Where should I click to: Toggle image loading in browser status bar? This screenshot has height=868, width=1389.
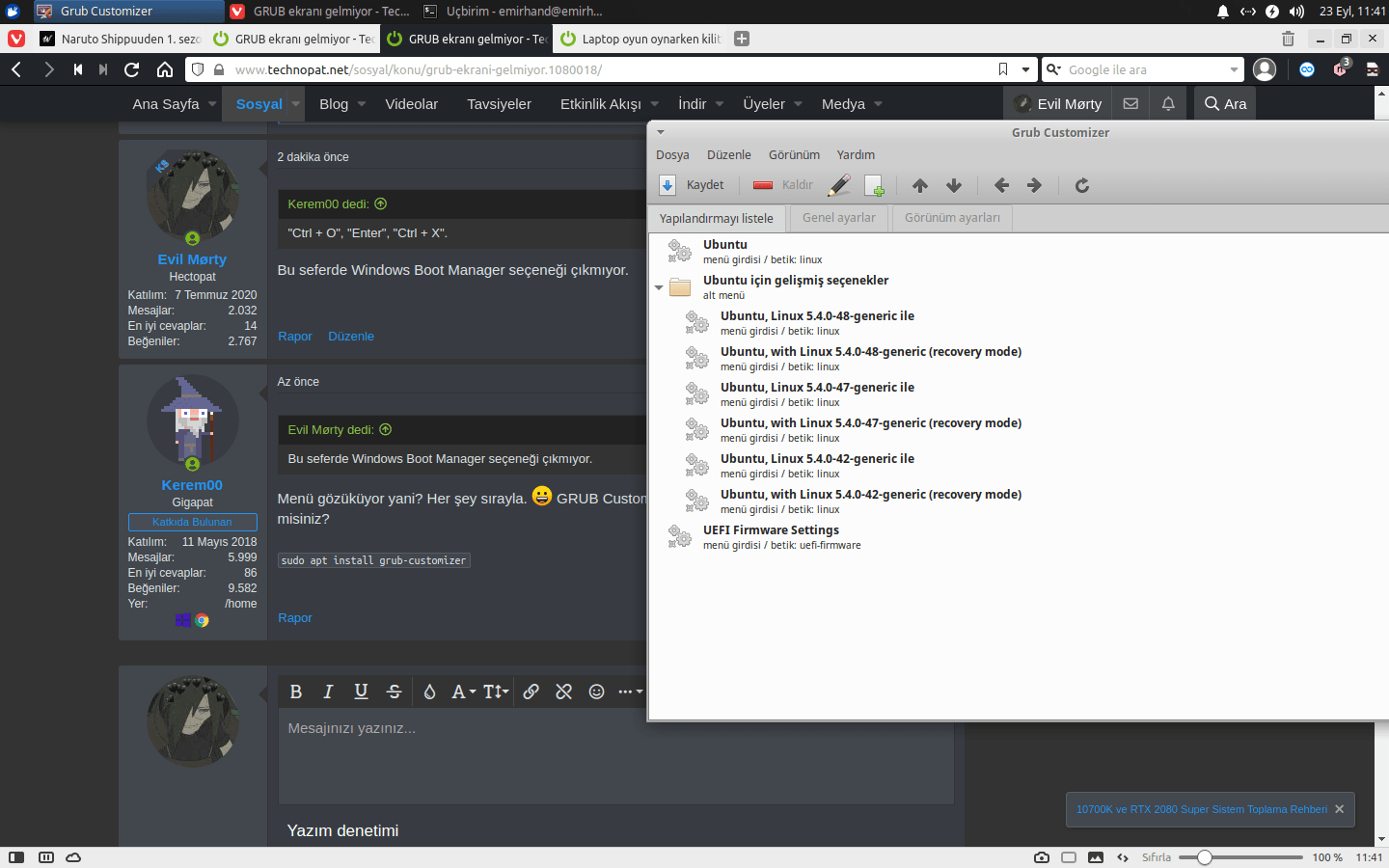point(1096,857)
